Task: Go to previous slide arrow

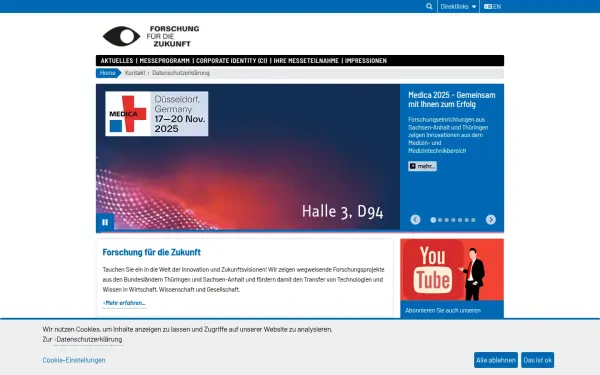Action: [x=415, y=219]
